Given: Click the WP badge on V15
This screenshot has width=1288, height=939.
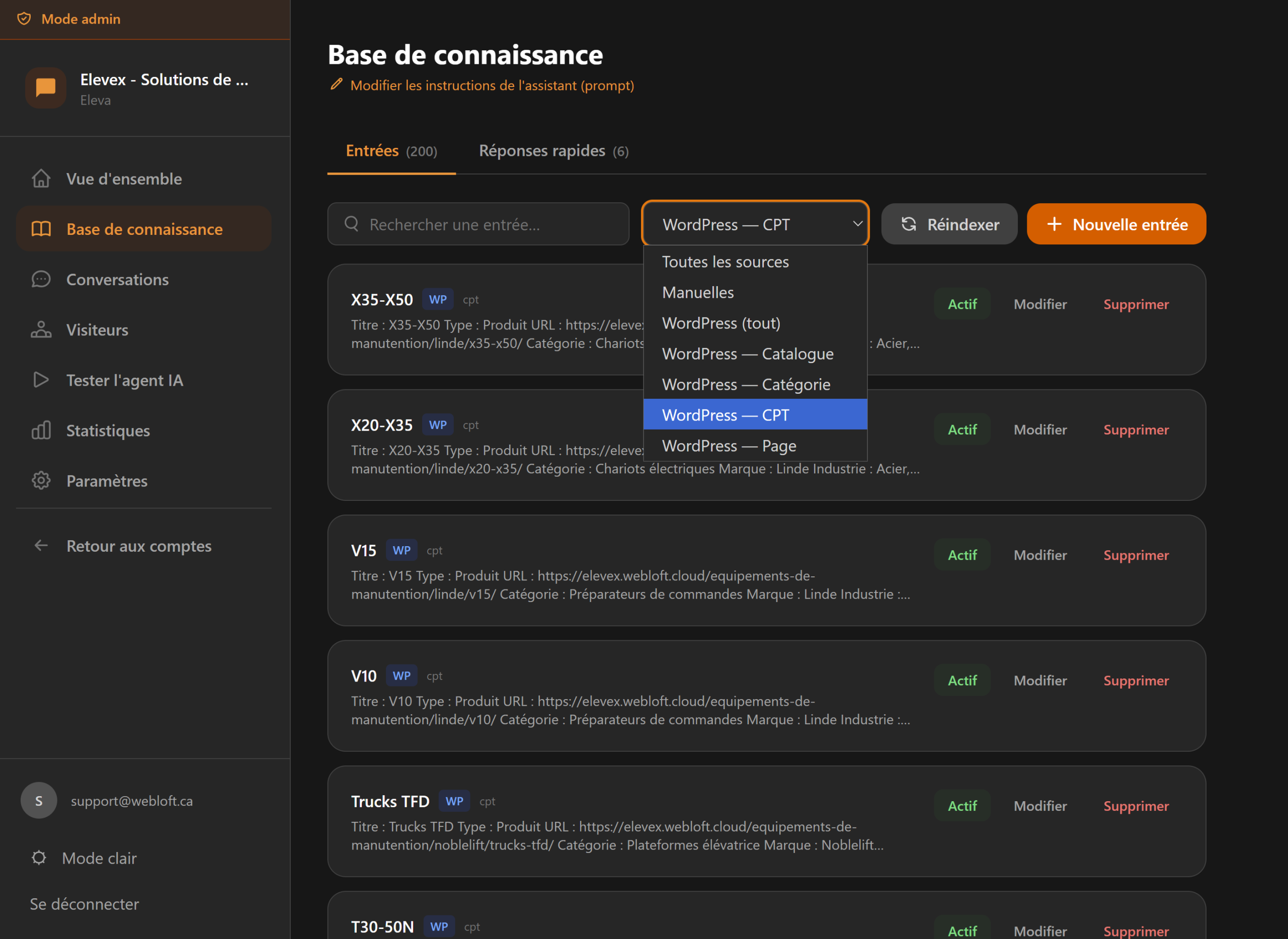Looking at the screenshot, I should (x=401, y=550).
